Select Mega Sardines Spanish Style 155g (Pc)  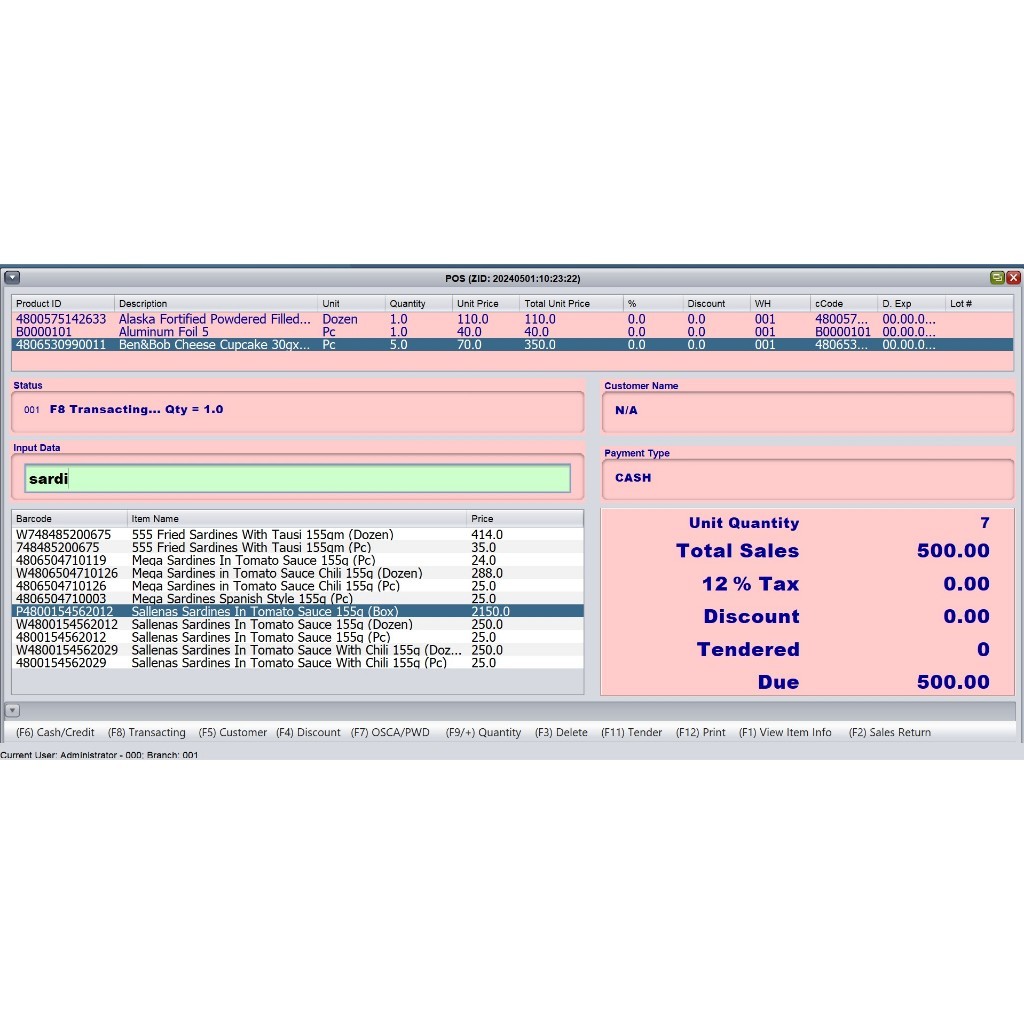pyautogui.click(x=298, y=599)
